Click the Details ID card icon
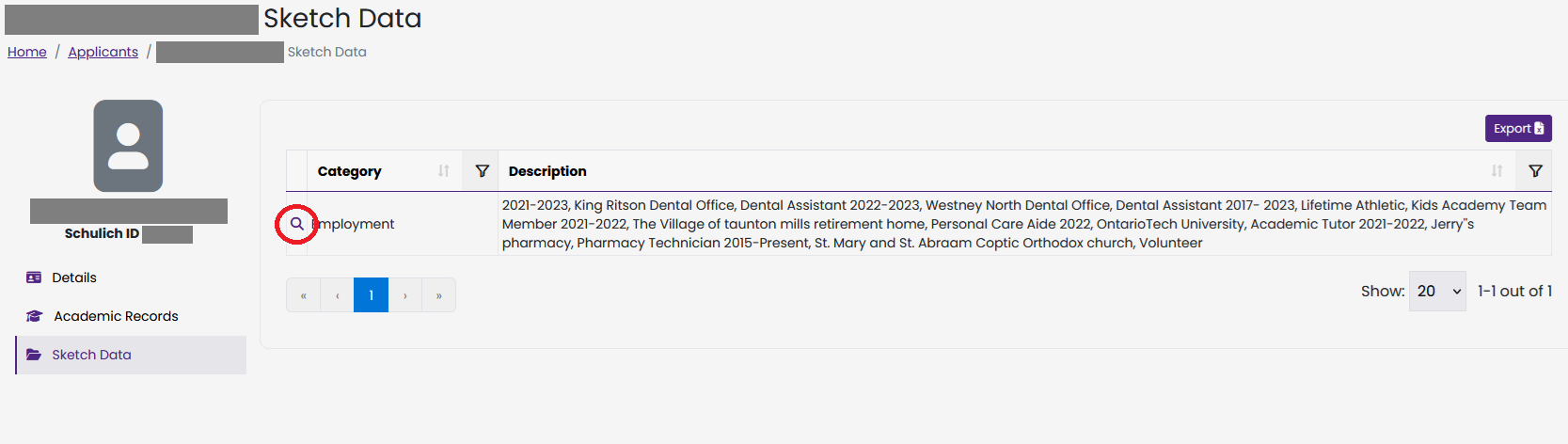The width and height of the screenshot is (1568, 444). (34, 277)
